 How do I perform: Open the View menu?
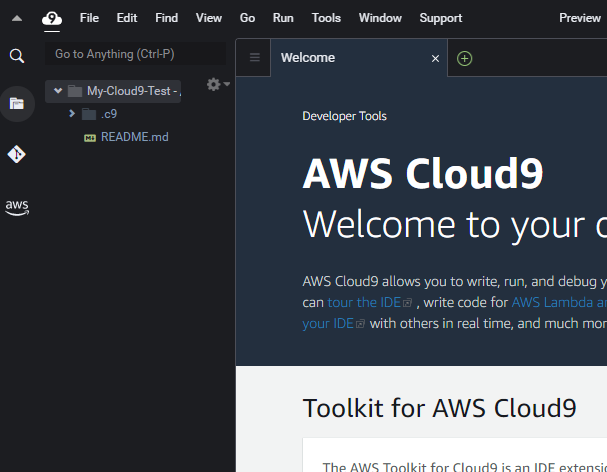pyautogui.click(x=209, y=18)
